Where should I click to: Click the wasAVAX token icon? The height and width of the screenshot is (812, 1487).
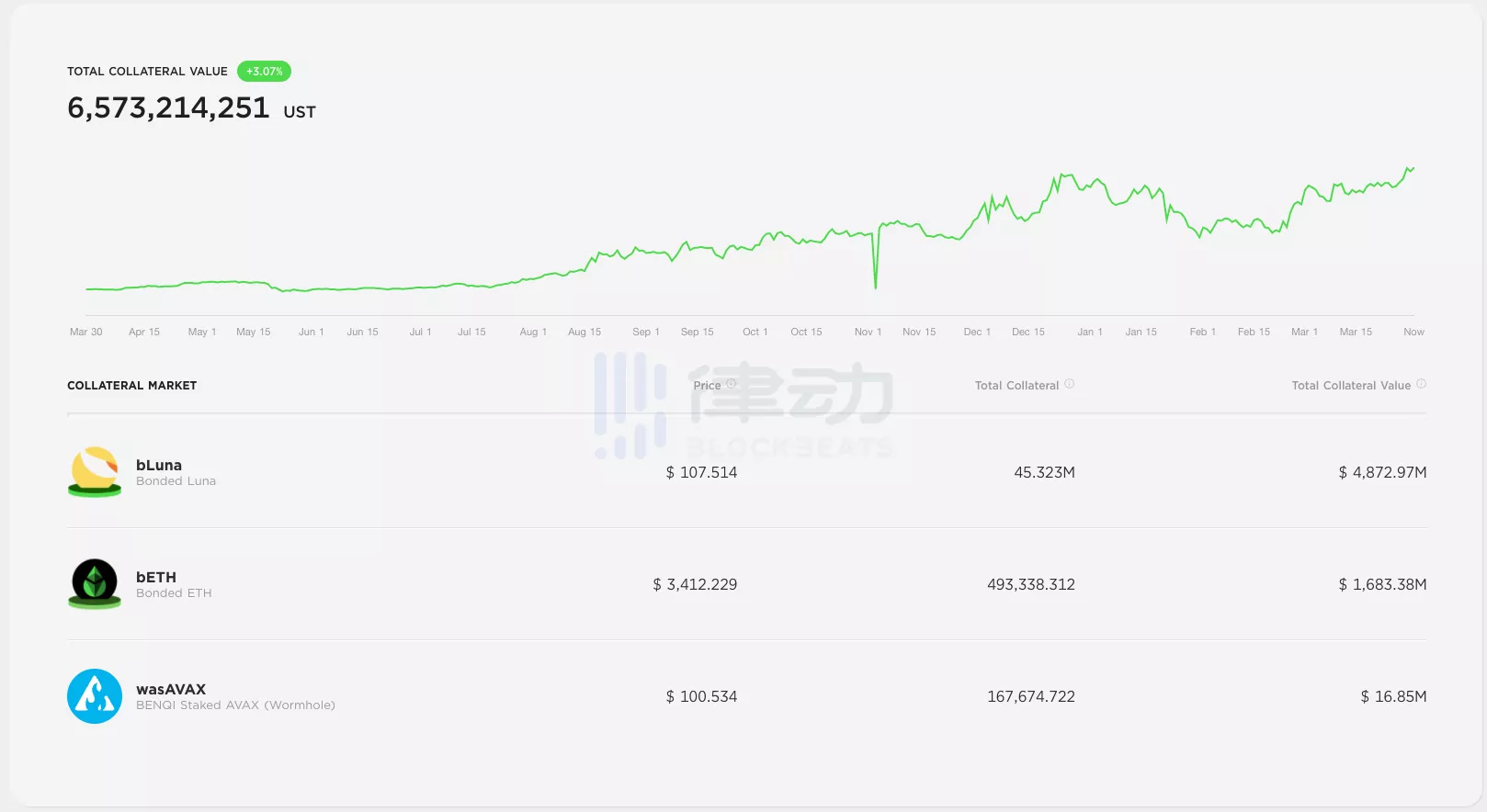click(x=95, y=696)
